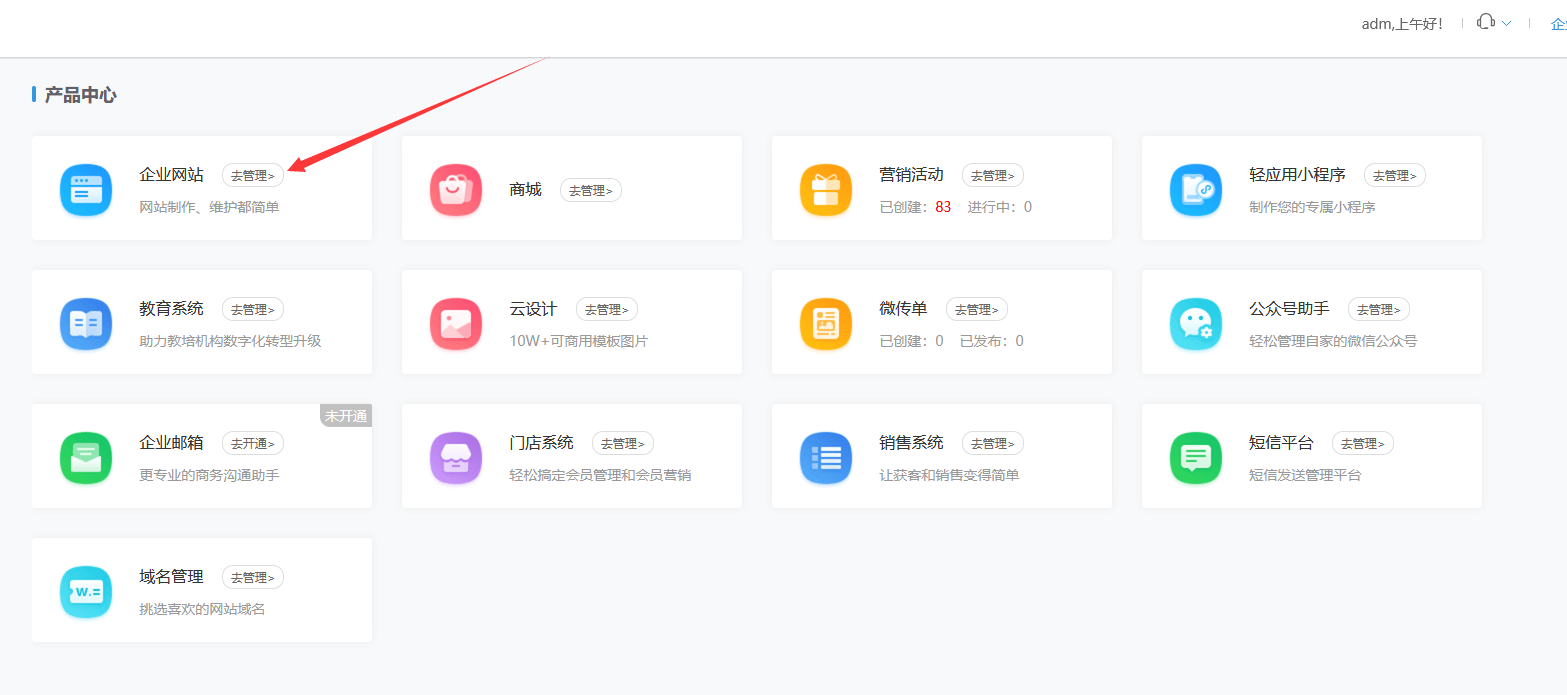The width and height of the screenshot is (1567, 695).
Task: Click the 云设计 title text
Action: 533,309
